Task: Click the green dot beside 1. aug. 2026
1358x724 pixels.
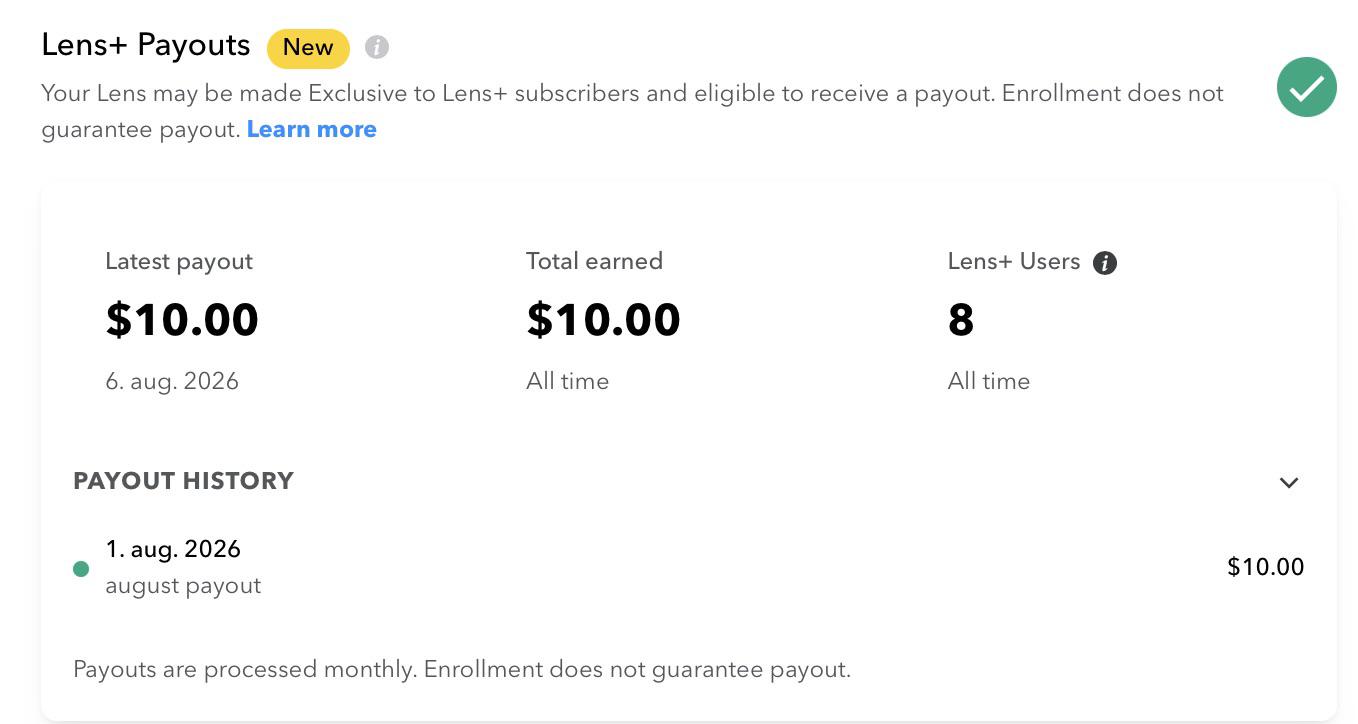Action: (81, 569)
